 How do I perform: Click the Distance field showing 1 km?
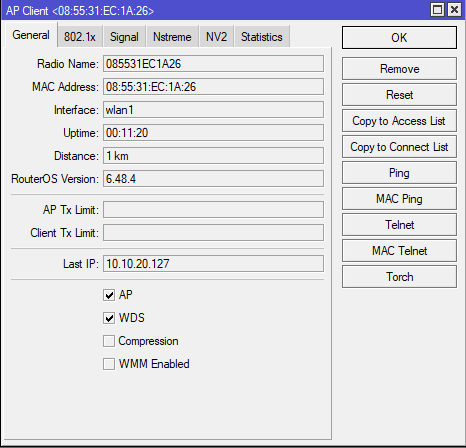[x=213, y=156]
